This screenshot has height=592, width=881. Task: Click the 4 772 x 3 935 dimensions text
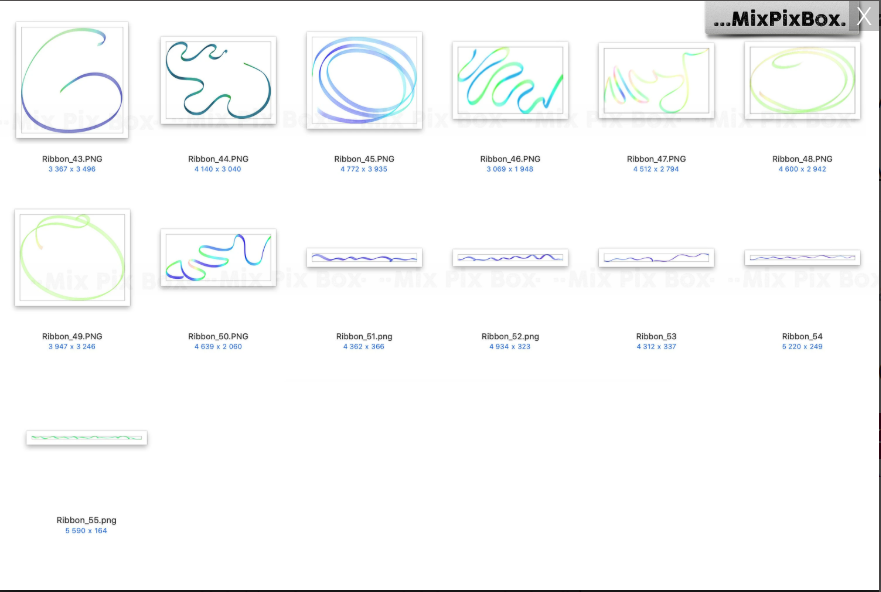click(364, 169)
